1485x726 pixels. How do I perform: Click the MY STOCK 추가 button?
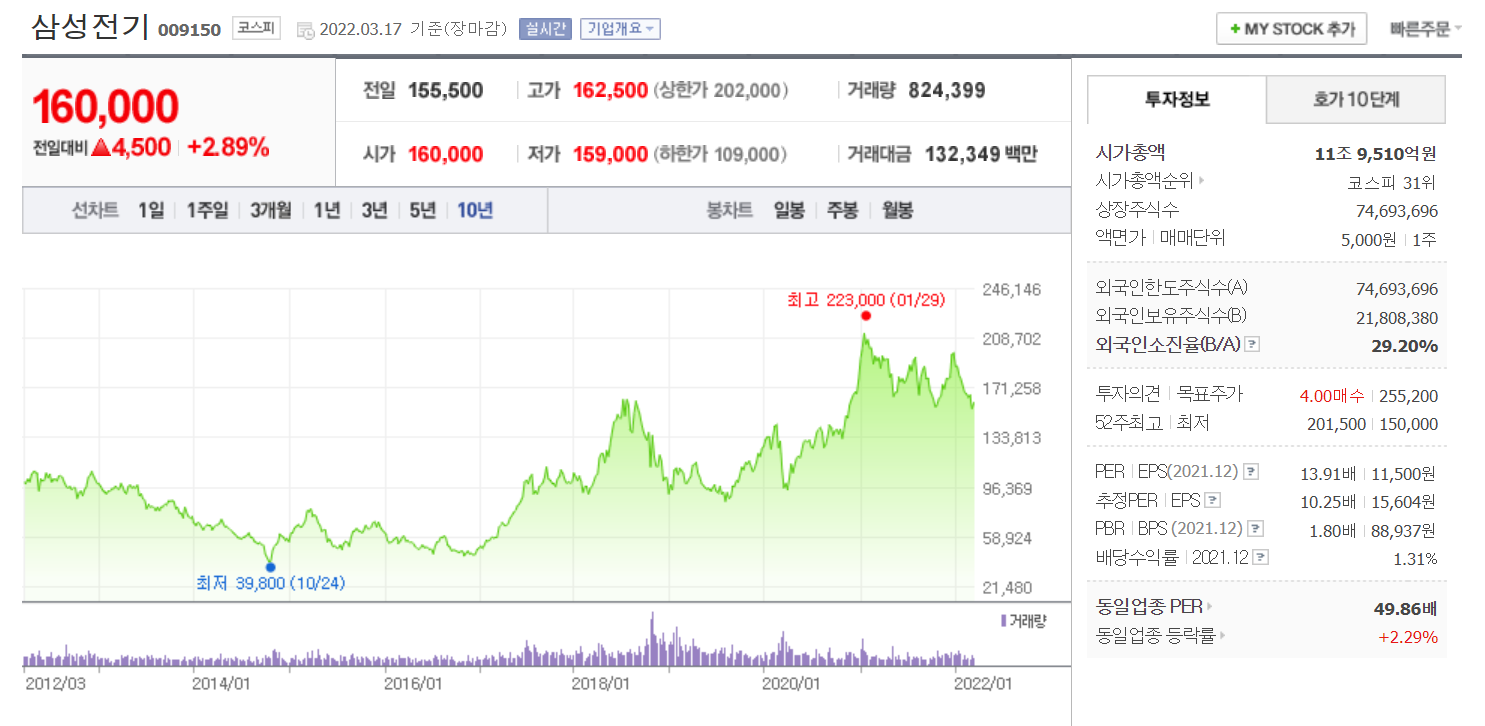(1292, 29)
